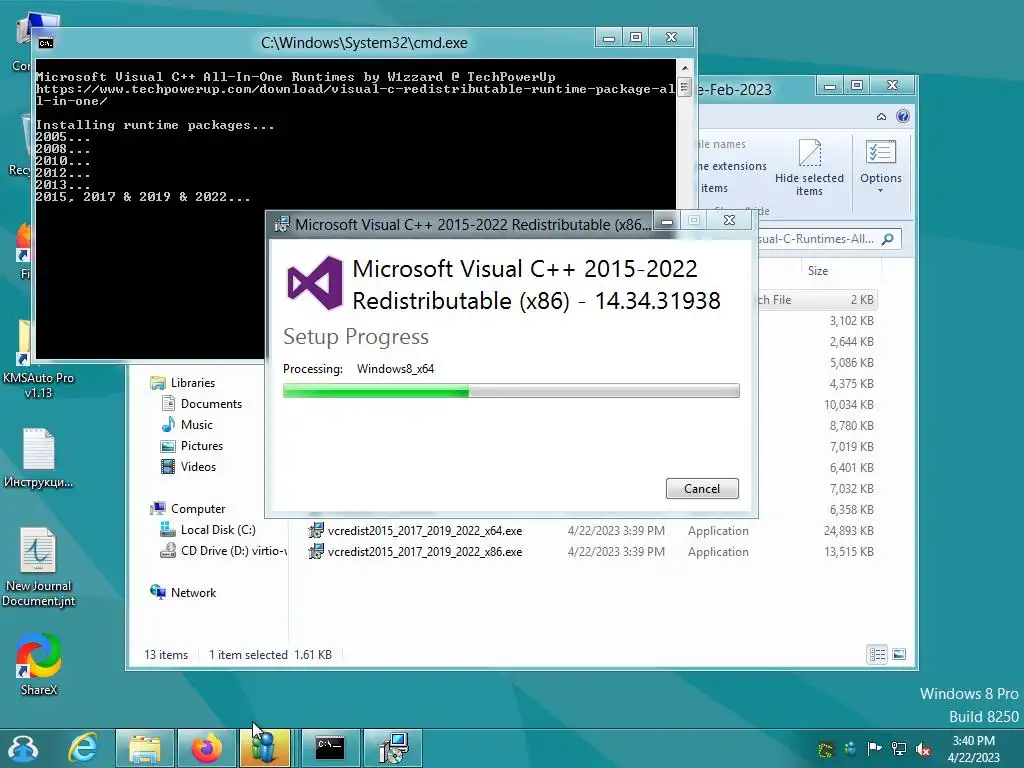Open CD Drive (D:) virtio
This screenshot has height=768, width=1024.
click(x=232, y=551)
